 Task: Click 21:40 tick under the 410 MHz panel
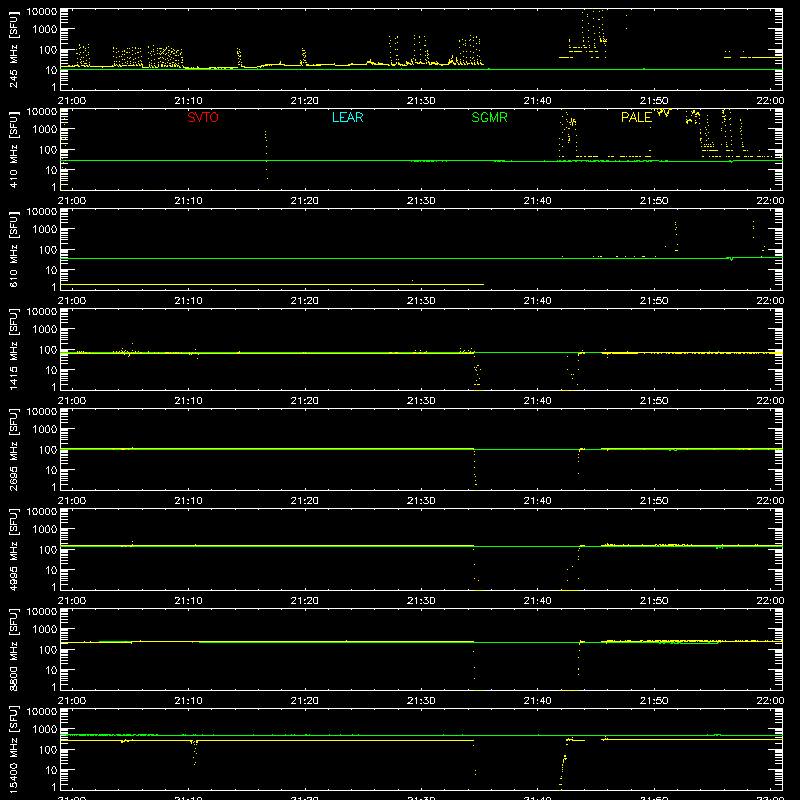point(537,201)
